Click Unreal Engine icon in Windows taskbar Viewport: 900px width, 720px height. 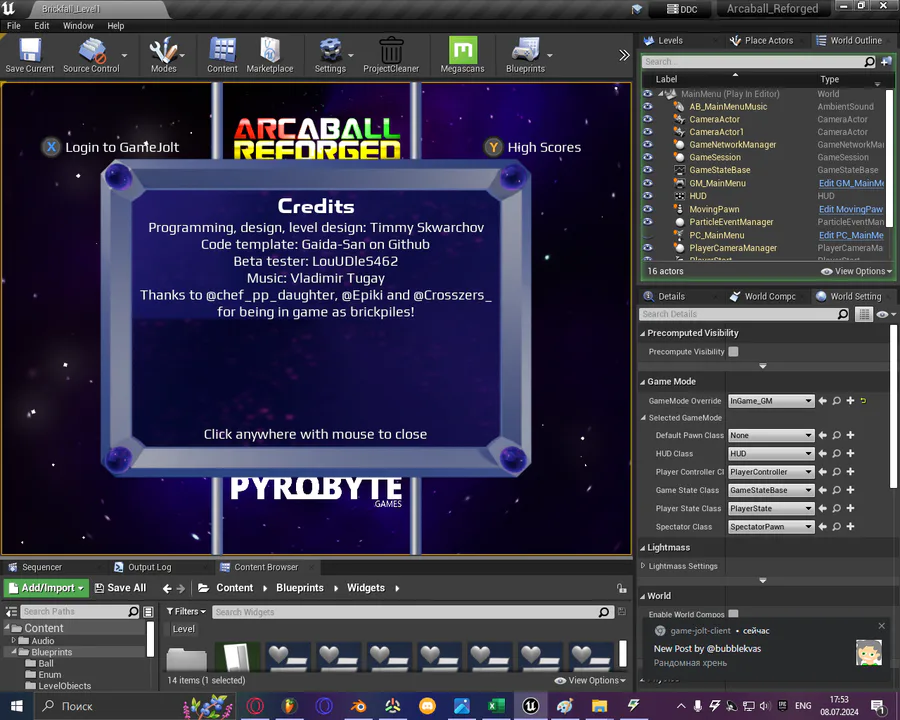coord(530,706)
